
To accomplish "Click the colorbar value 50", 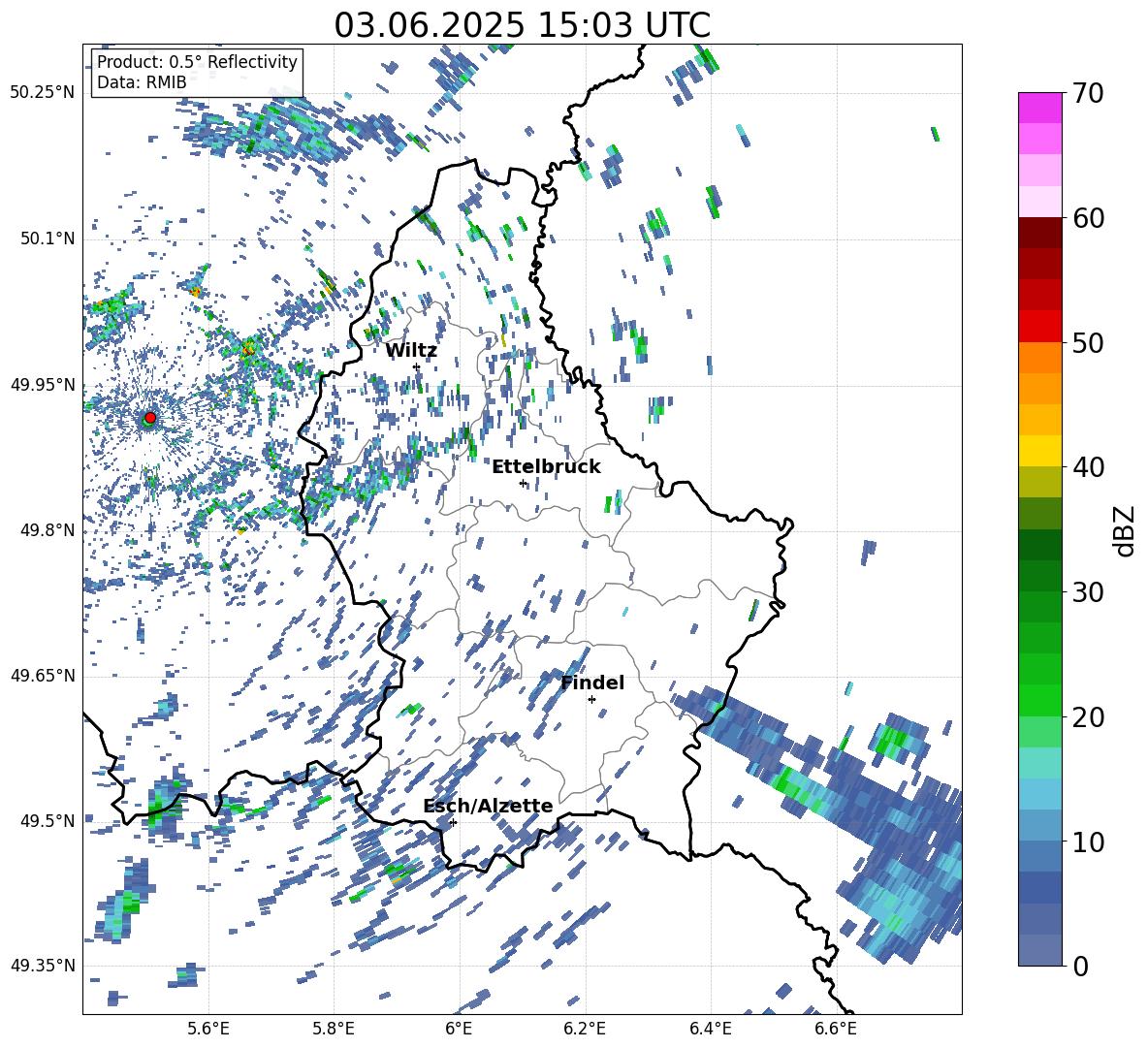I will click(x=1088, y=343).
